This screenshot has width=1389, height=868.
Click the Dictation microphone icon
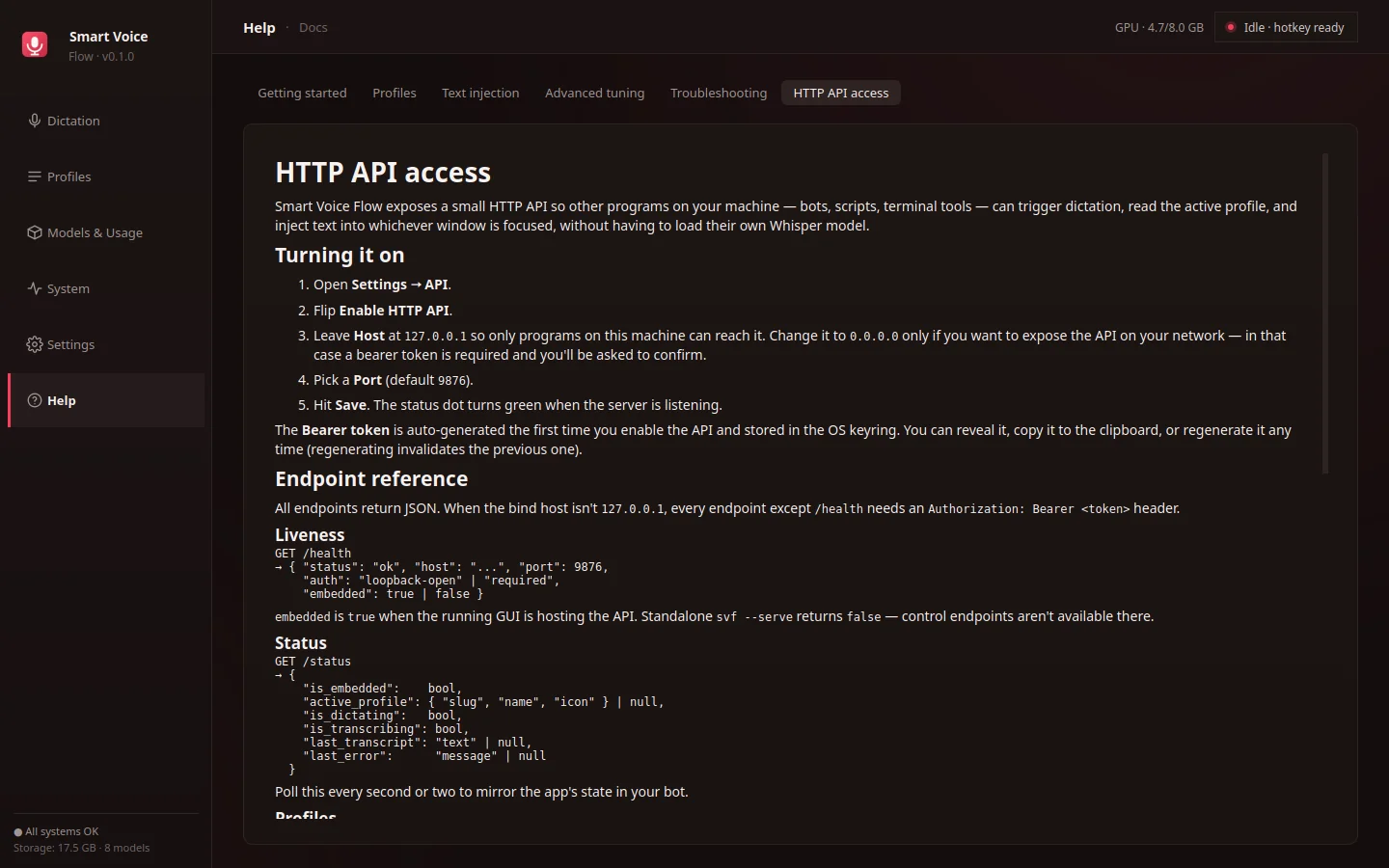coord(35,121)
